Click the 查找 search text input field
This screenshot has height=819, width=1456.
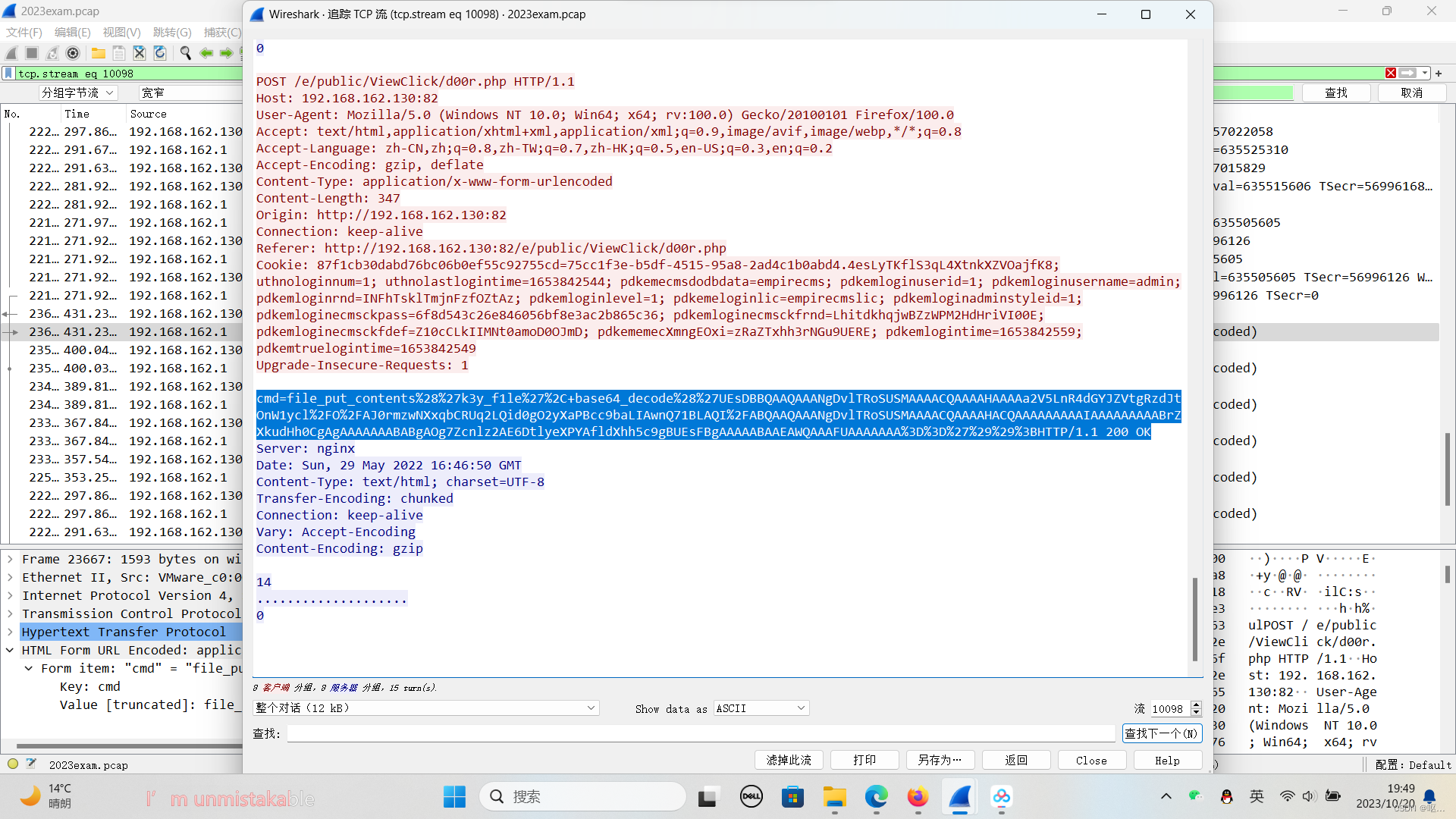[x=701, y=733]
